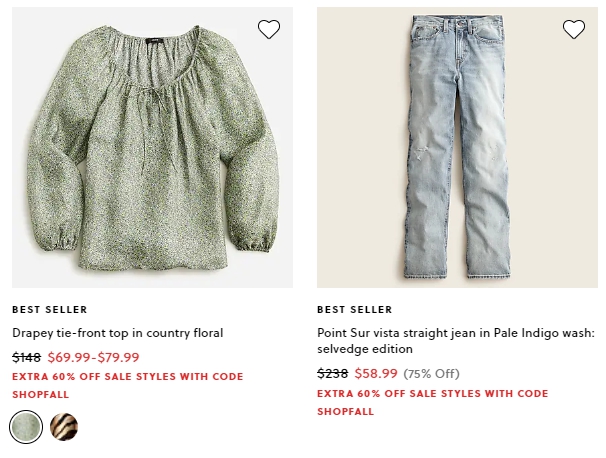606x458 pixels.
Task: Click the crossed-out $238 original price
Action: pos(332,373)
